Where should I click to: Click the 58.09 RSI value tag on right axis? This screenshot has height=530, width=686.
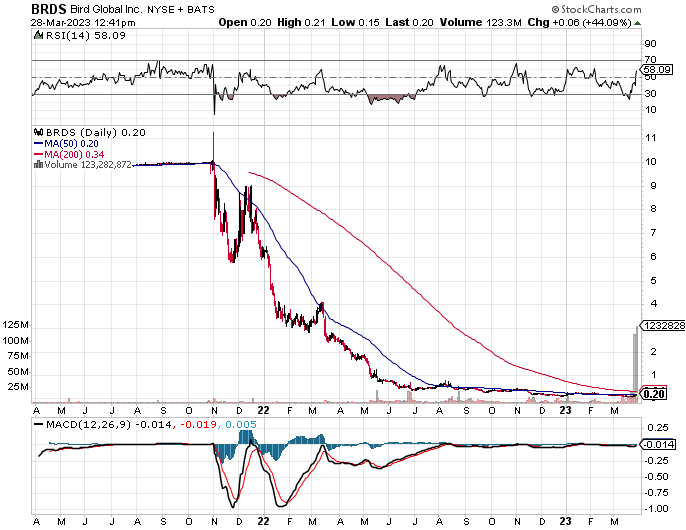point(658,70)
